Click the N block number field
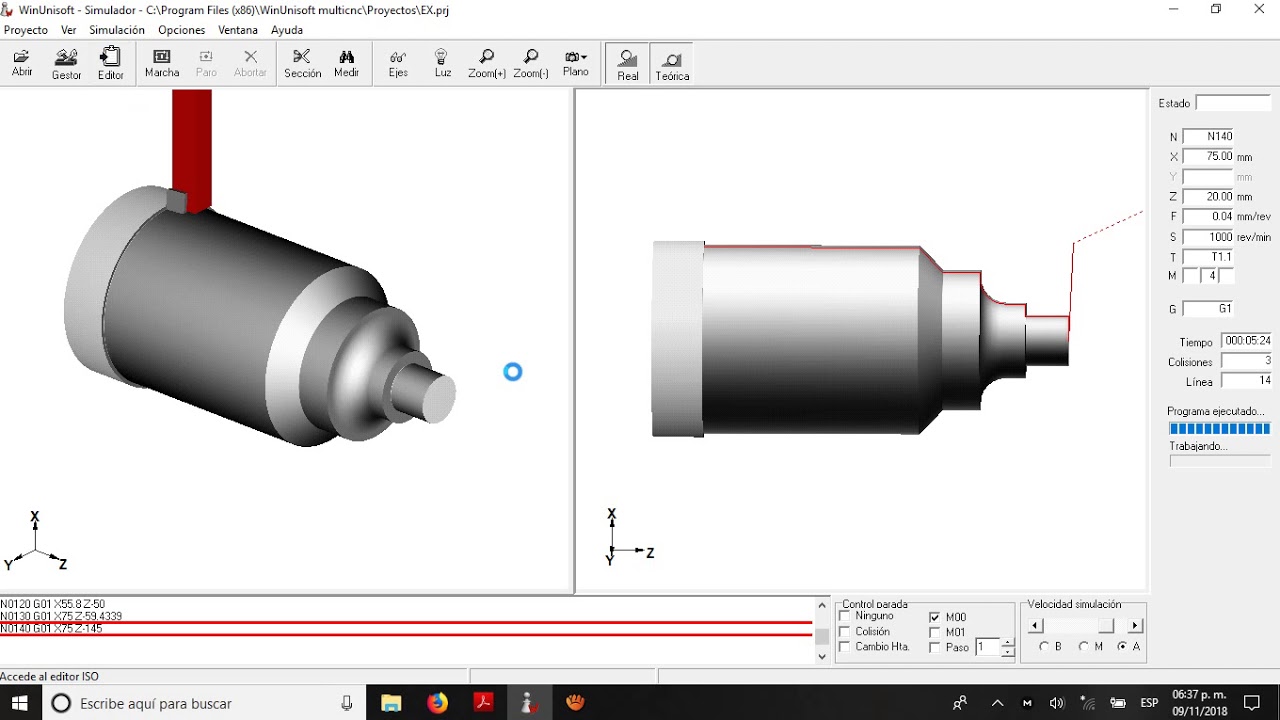The height and width of the screenshot is (720, 1280). [x=1209, y=136]
